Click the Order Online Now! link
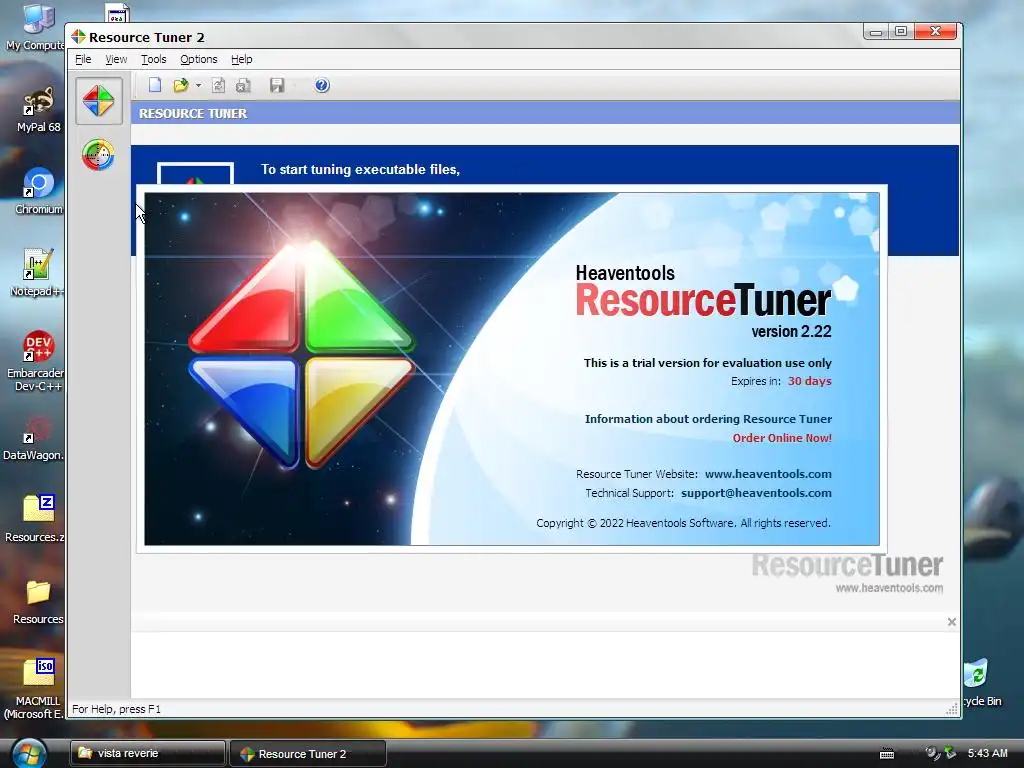1024x768 pixels. [x=782, y=438]
